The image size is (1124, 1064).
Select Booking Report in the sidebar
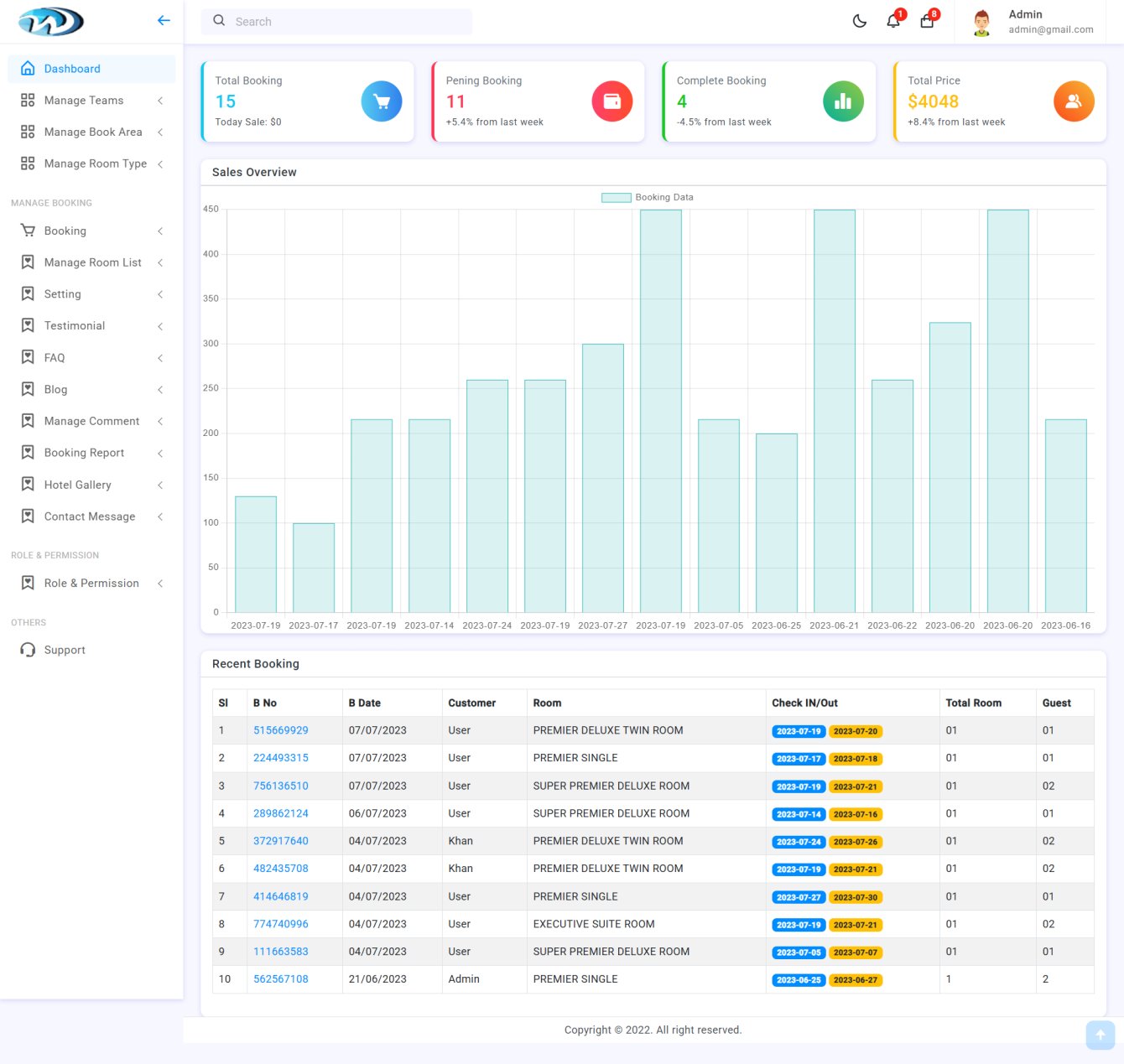pyautogui.click(x=86, y=453)
